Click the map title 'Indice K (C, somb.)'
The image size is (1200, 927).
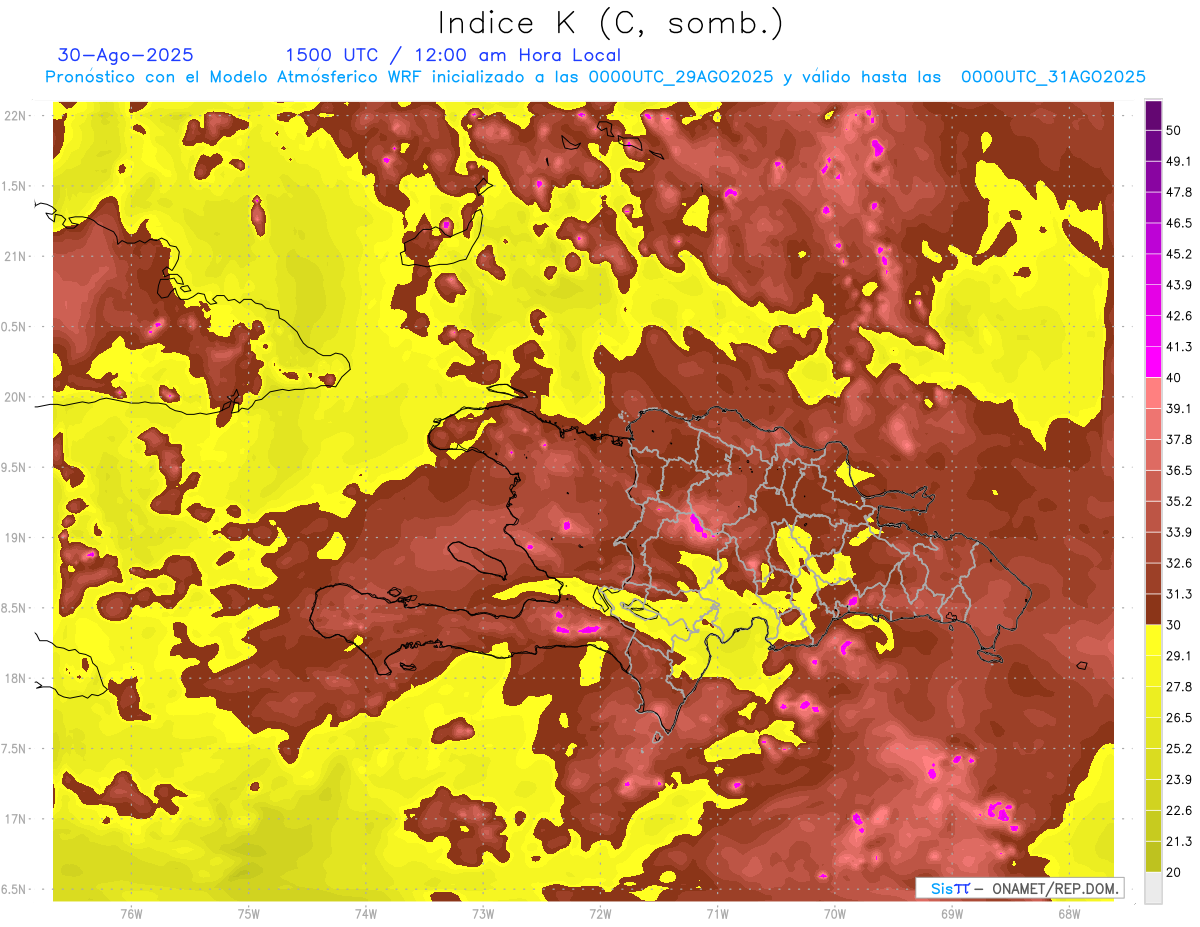point(611,23)
